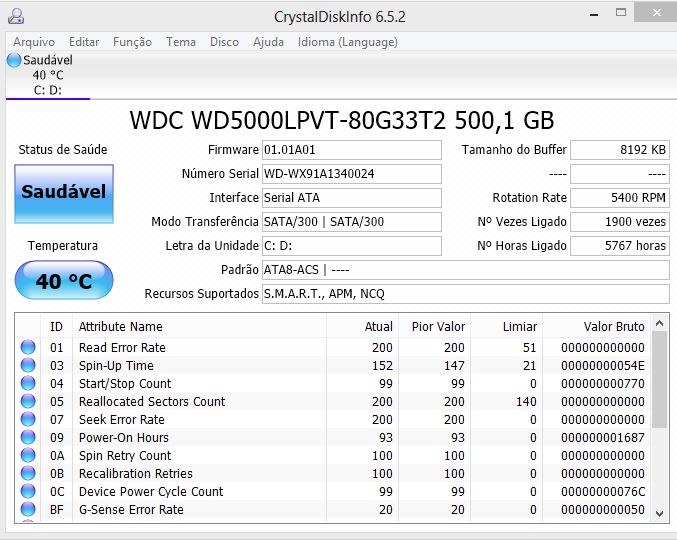This screenshot has height=540, width=677.
Task: Click the Pior Valor column header
Action: [x=435, y=326]
